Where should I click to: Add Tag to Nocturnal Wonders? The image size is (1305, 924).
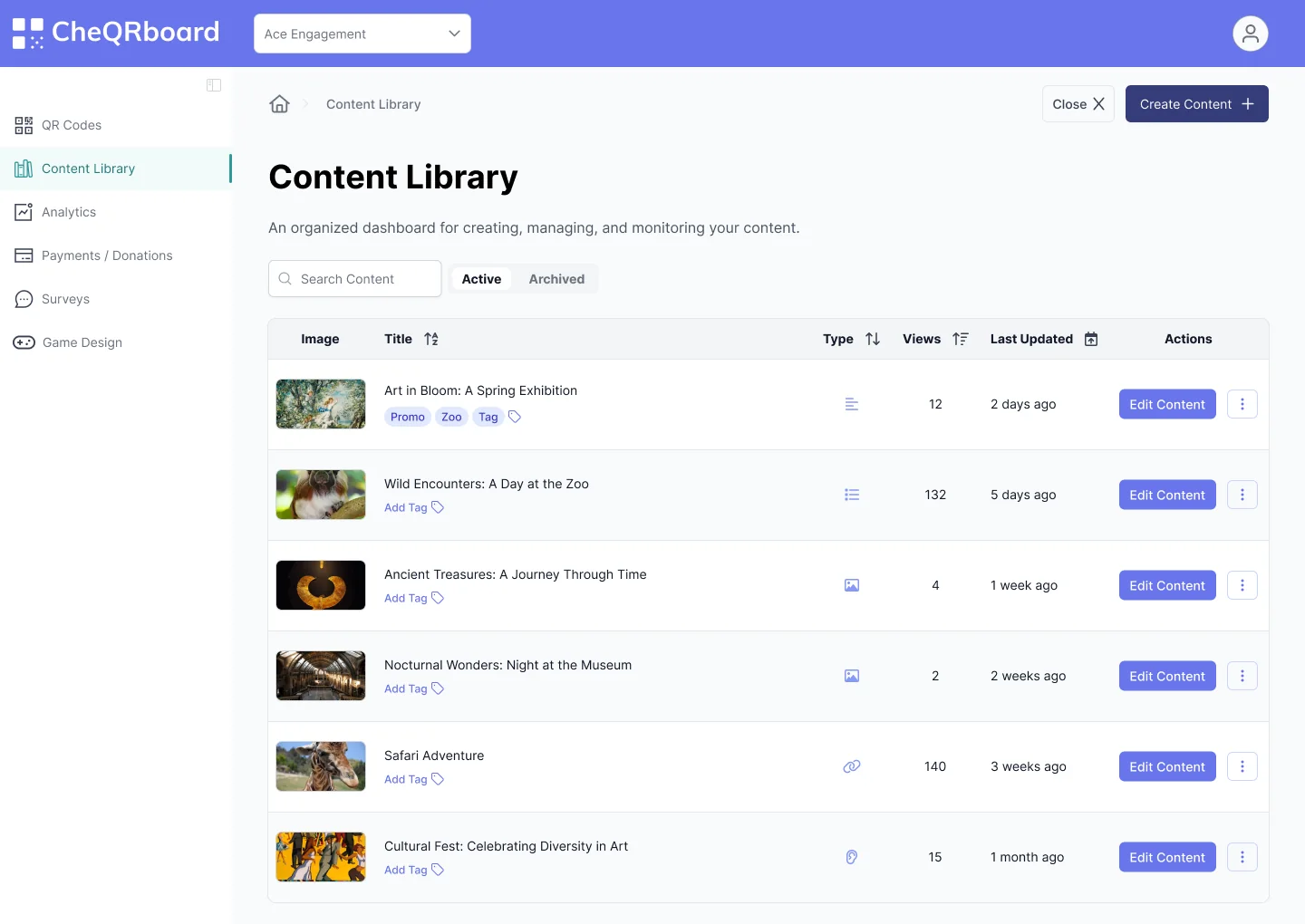[x=414, y=688]
